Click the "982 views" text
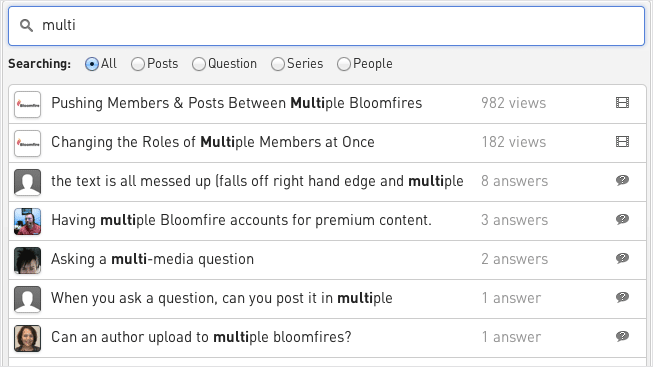Image resolution: width=653 pixels, height=367 pixels. (x=513, y=103)
